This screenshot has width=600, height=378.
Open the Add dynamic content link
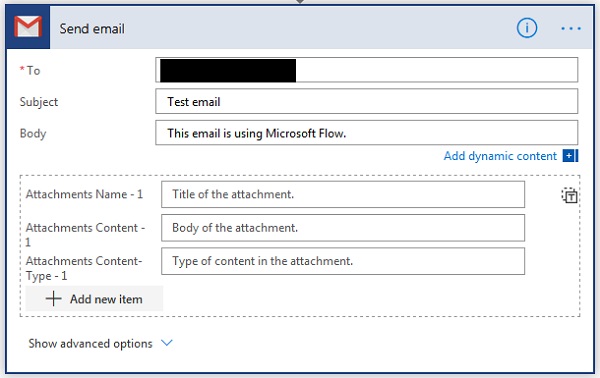point(500,156)
